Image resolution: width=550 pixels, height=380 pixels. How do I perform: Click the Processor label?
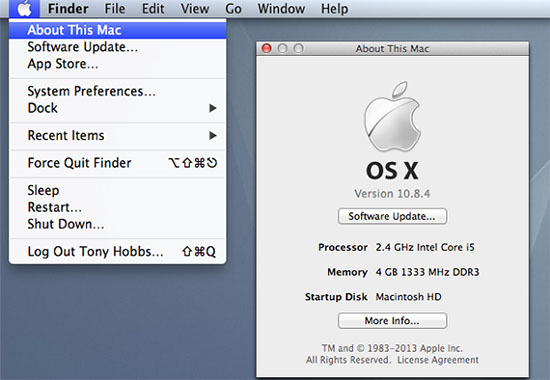click(343, 247)
